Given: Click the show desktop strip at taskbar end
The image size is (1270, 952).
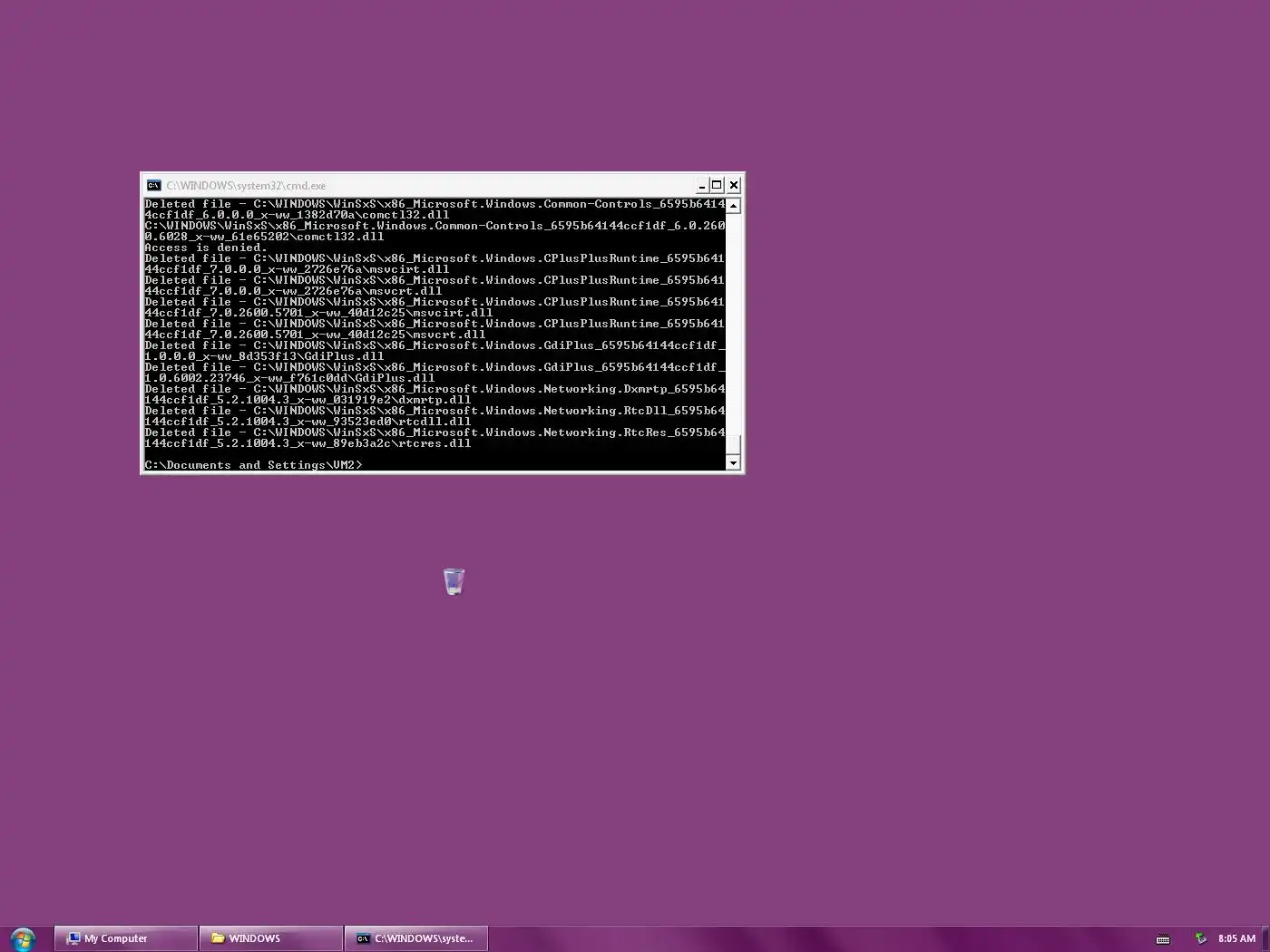Looking at the screenshot, I should click(1265, 938).
